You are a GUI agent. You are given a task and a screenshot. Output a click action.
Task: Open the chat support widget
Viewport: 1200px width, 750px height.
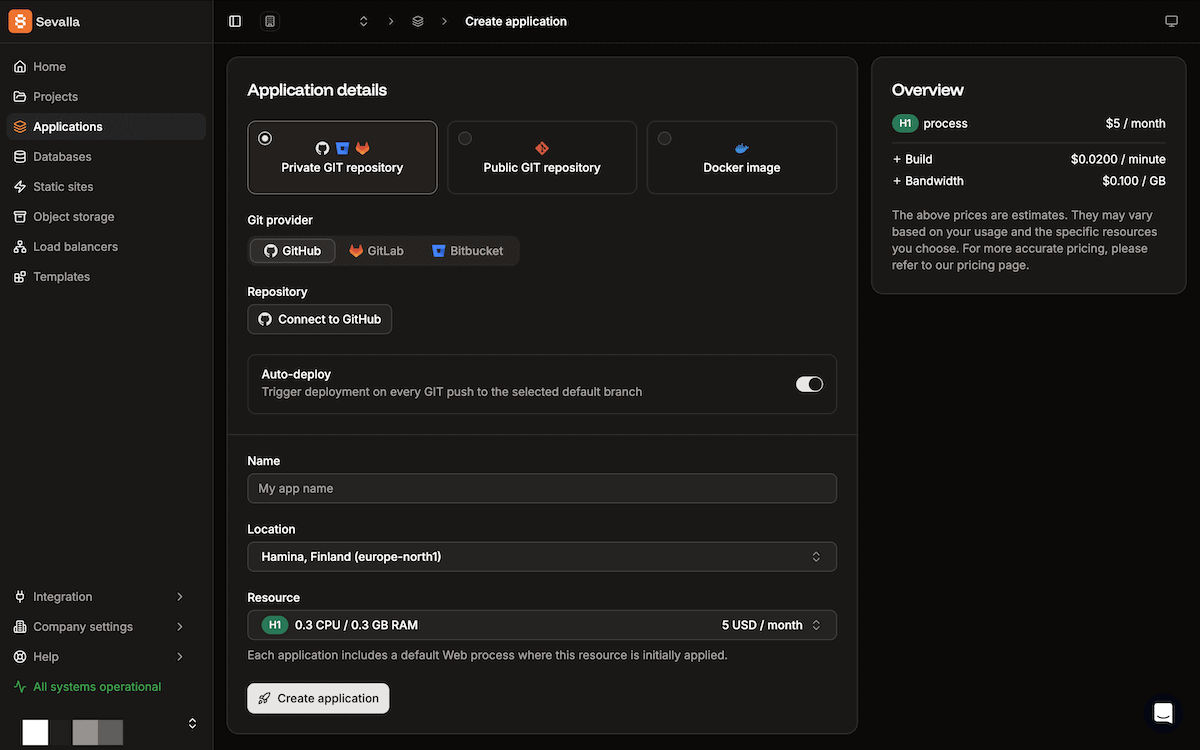tap(1162, 713)
